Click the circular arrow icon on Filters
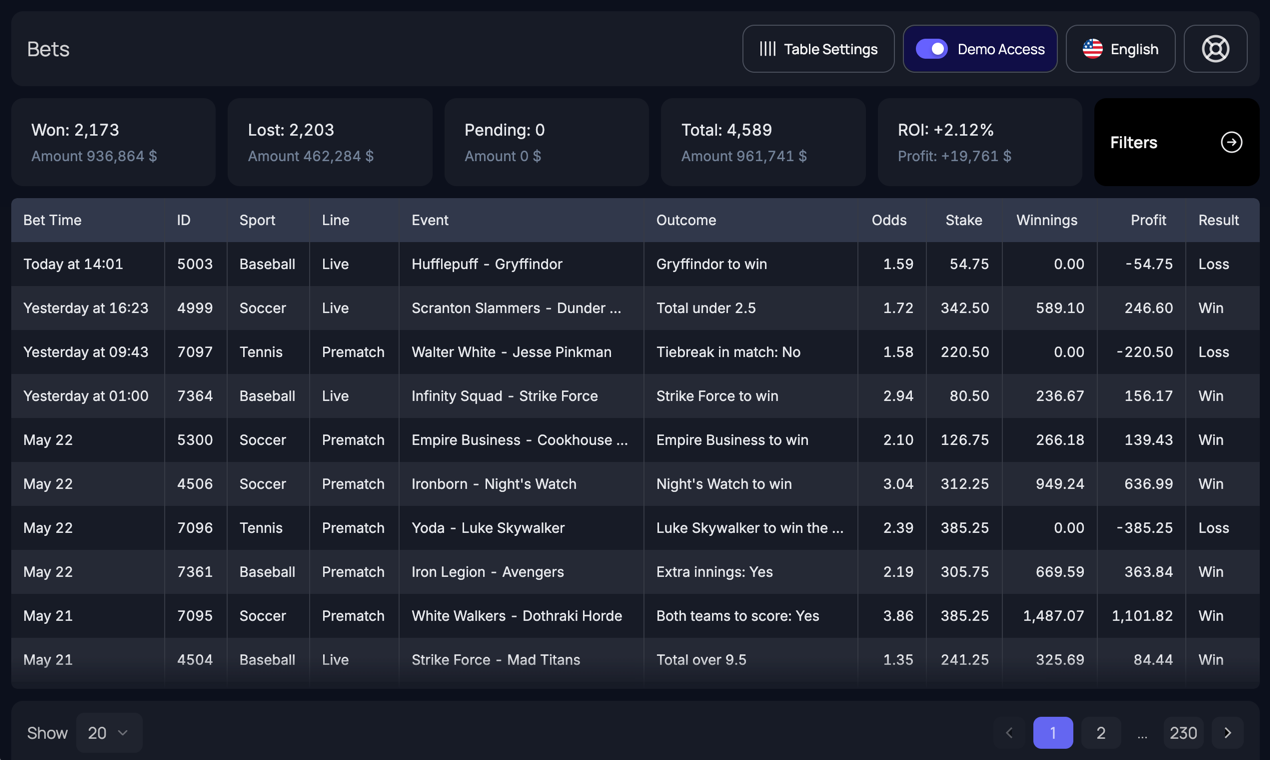 (x=1231, y=142)
